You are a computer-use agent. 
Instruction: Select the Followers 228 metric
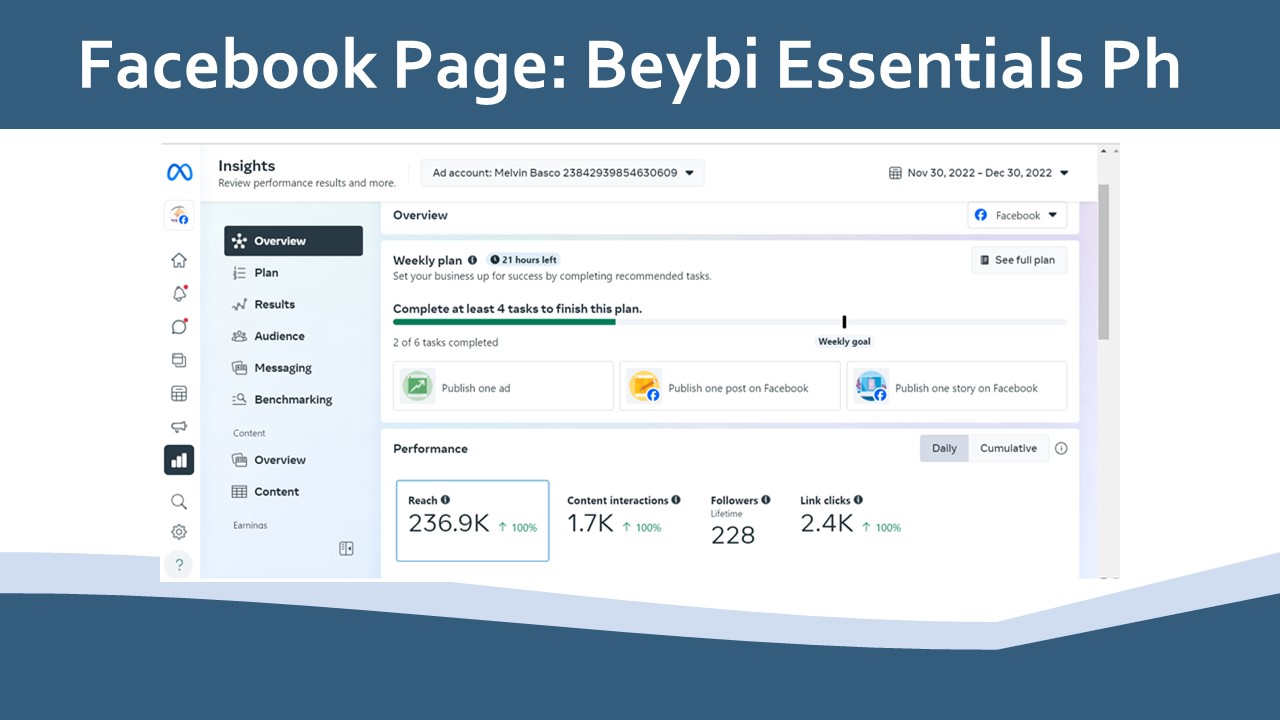(740, 521)
